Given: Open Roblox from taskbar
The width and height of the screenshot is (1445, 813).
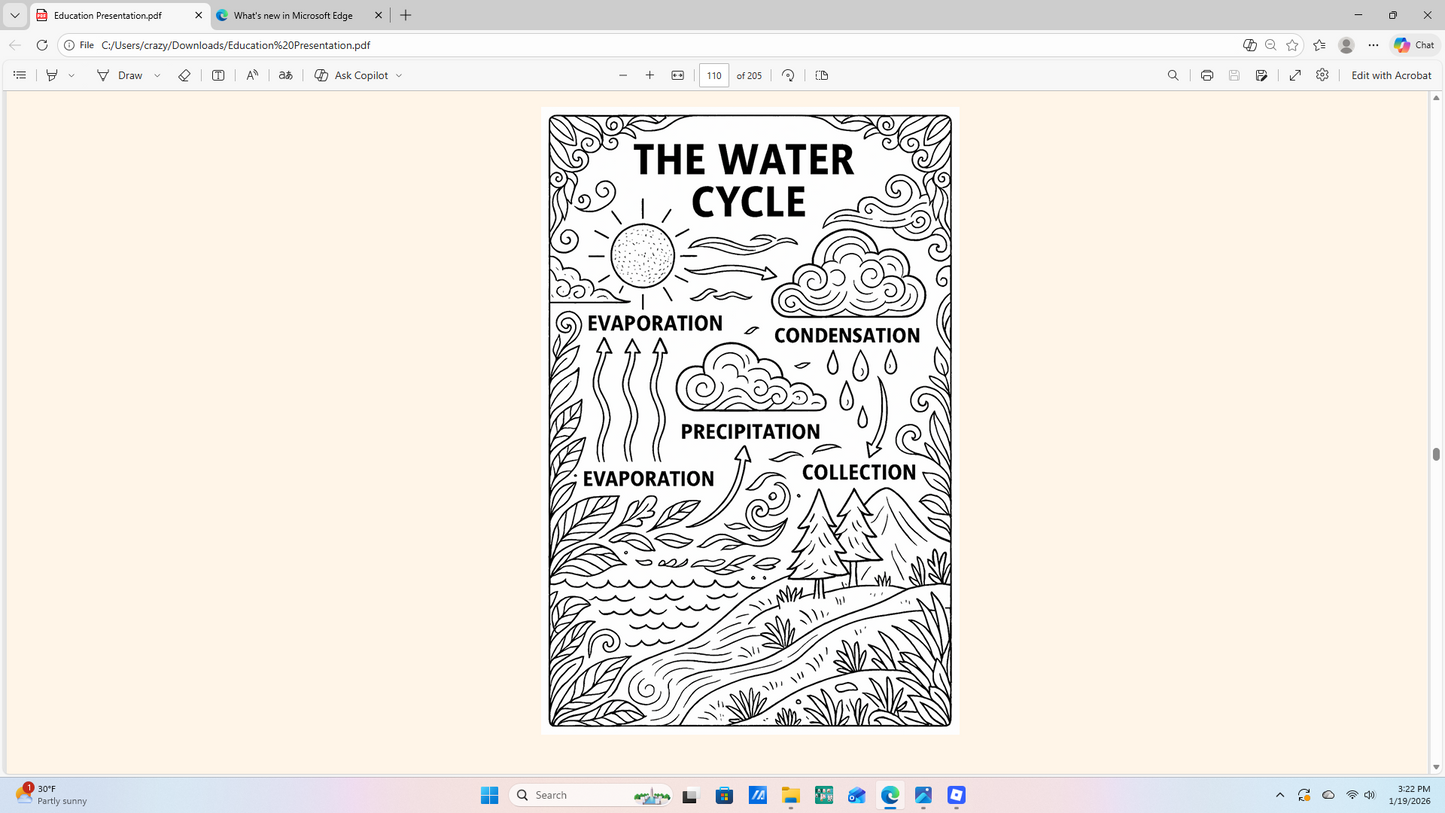Looking at the screenshot, I should pyautogui.click(x=956, y=795).
